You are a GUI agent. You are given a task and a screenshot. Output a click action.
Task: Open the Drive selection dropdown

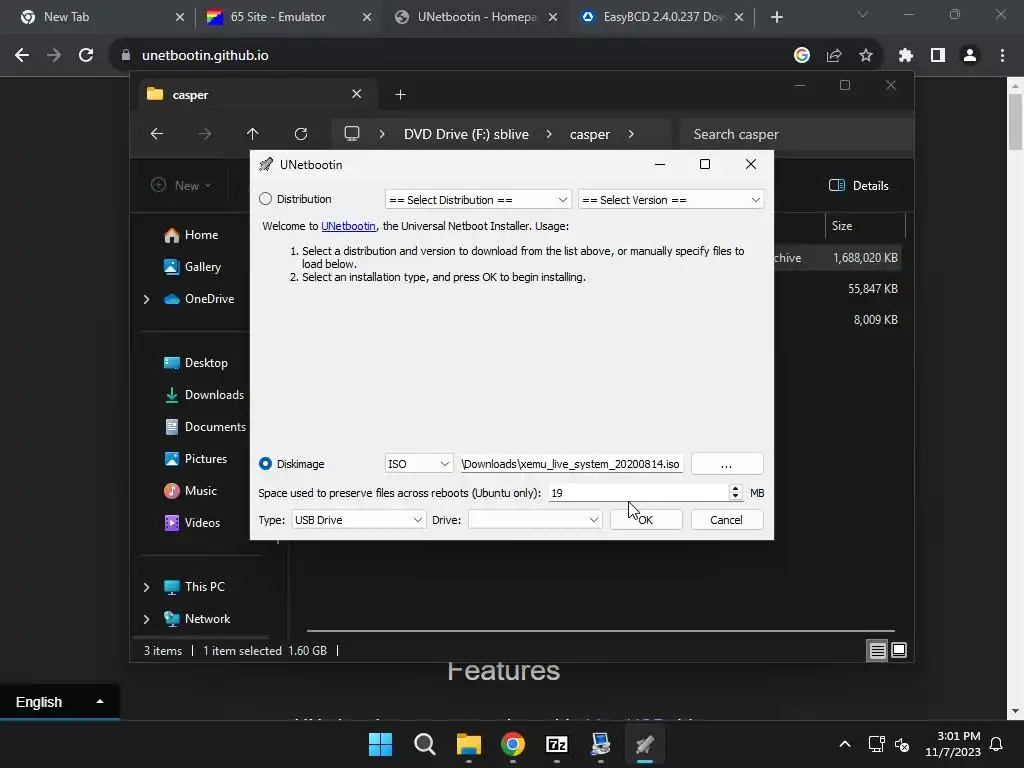[534, 520]
